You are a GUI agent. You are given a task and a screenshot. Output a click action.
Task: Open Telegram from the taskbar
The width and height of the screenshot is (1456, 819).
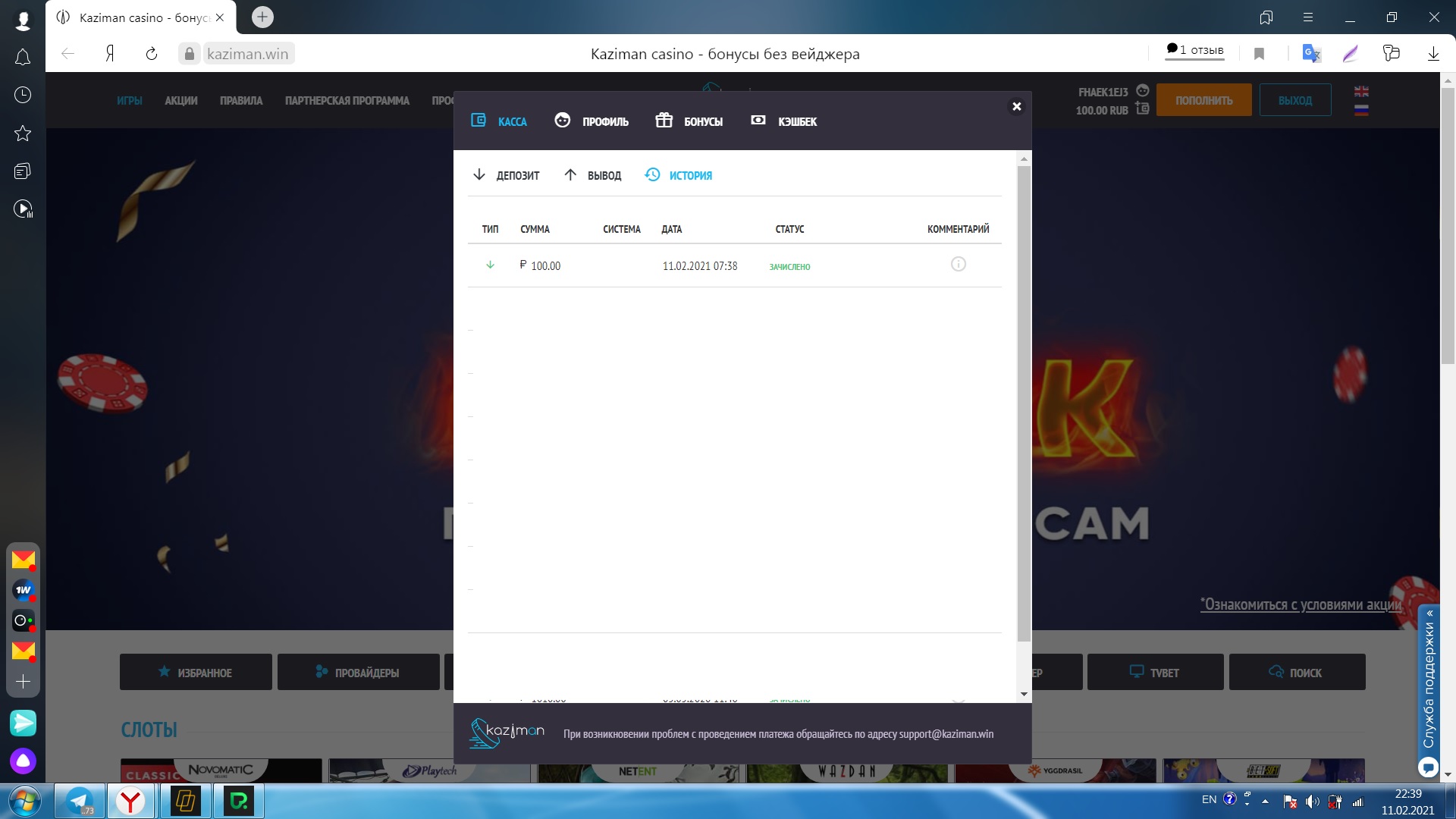tap(80, 801)
